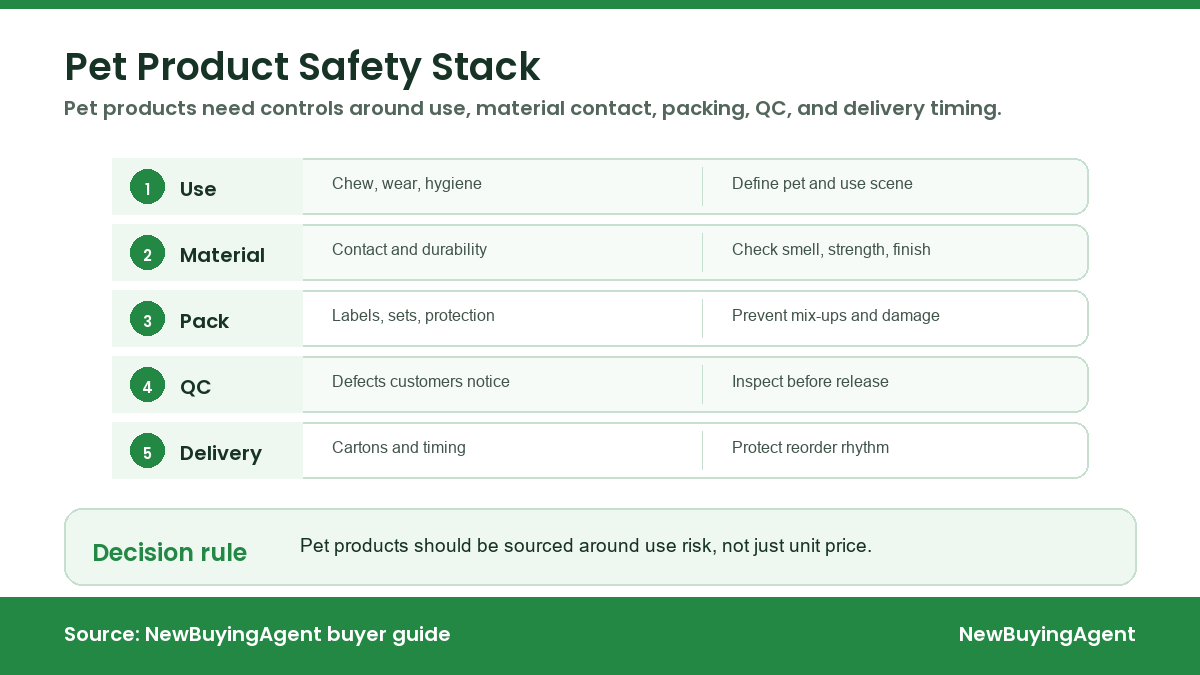
Task: Click the number 2 circle badge
Action: tap(147, 253)
